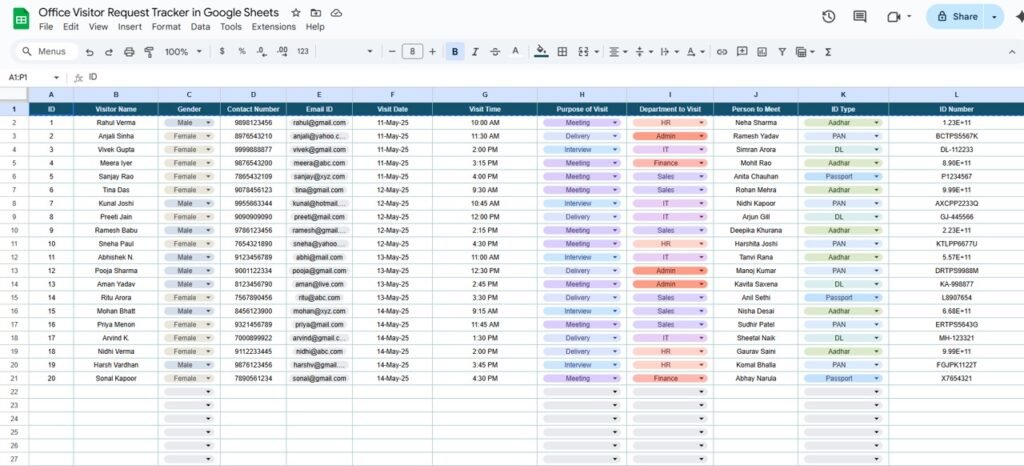The width and height of the screenshot is (1024, 466).
Task: Click the Redo icon
Action: coord(109,52)
